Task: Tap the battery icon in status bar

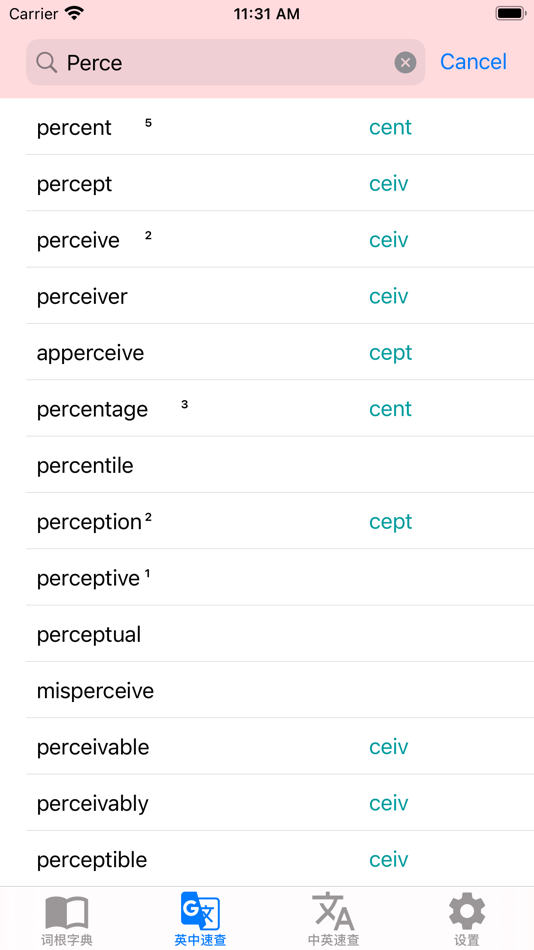Action: coord(510,13)
